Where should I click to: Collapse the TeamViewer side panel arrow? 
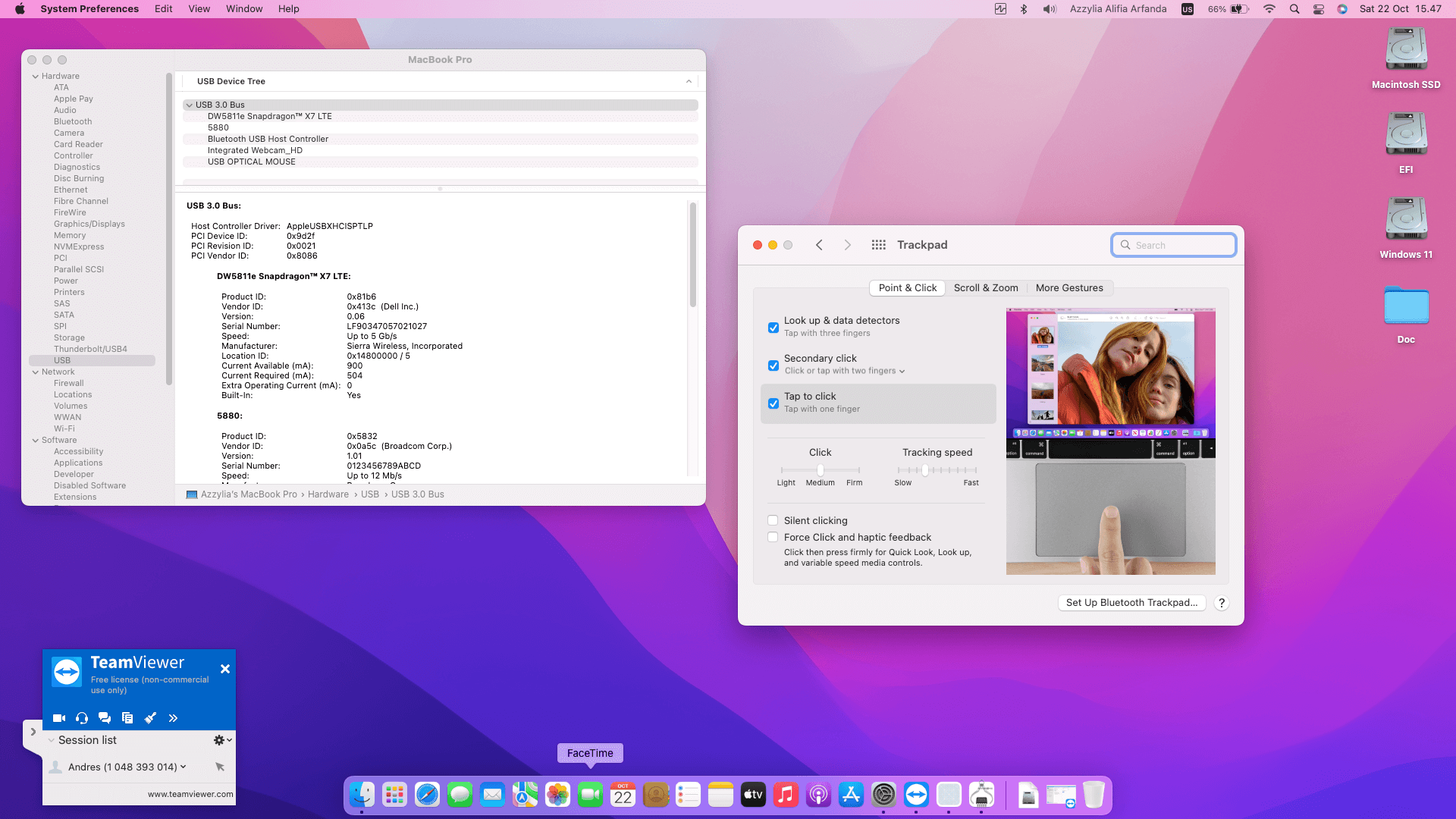click(33, 732)
